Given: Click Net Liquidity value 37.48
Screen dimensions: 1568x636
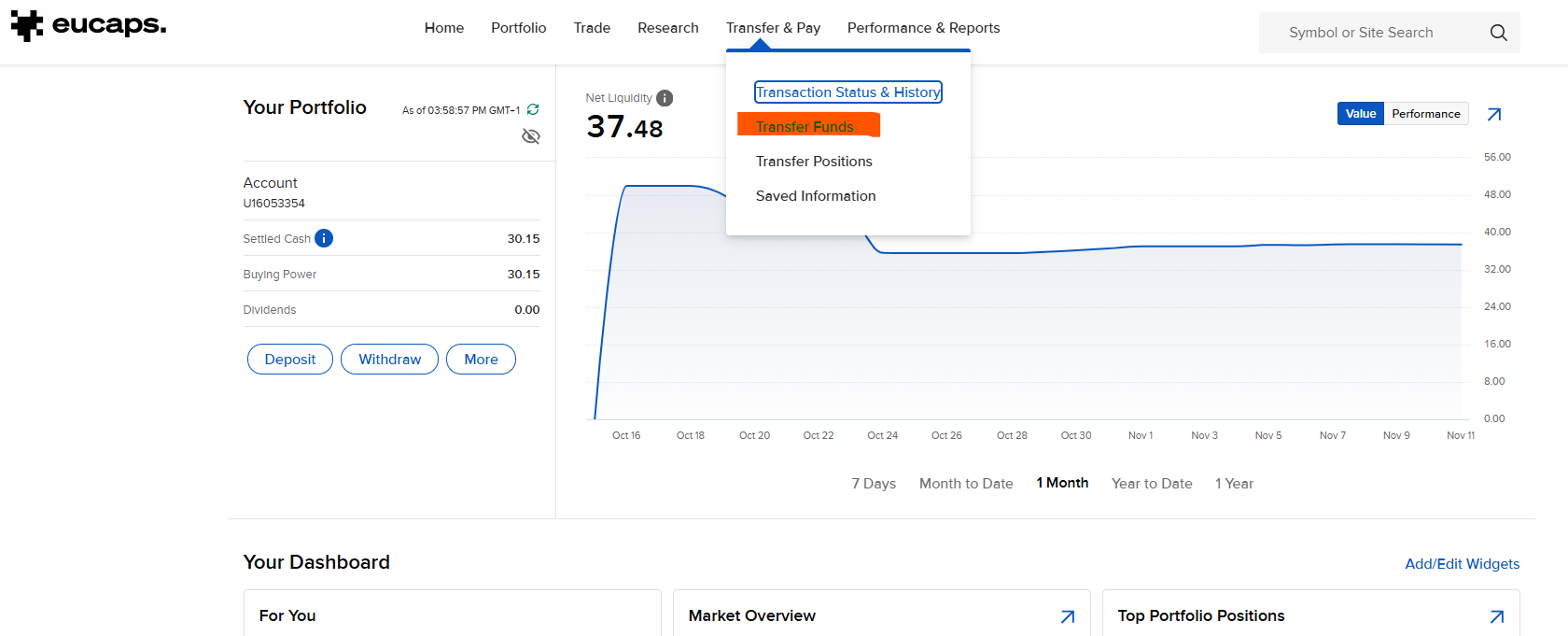Looking at the screenshot, I should pos(624,126).
